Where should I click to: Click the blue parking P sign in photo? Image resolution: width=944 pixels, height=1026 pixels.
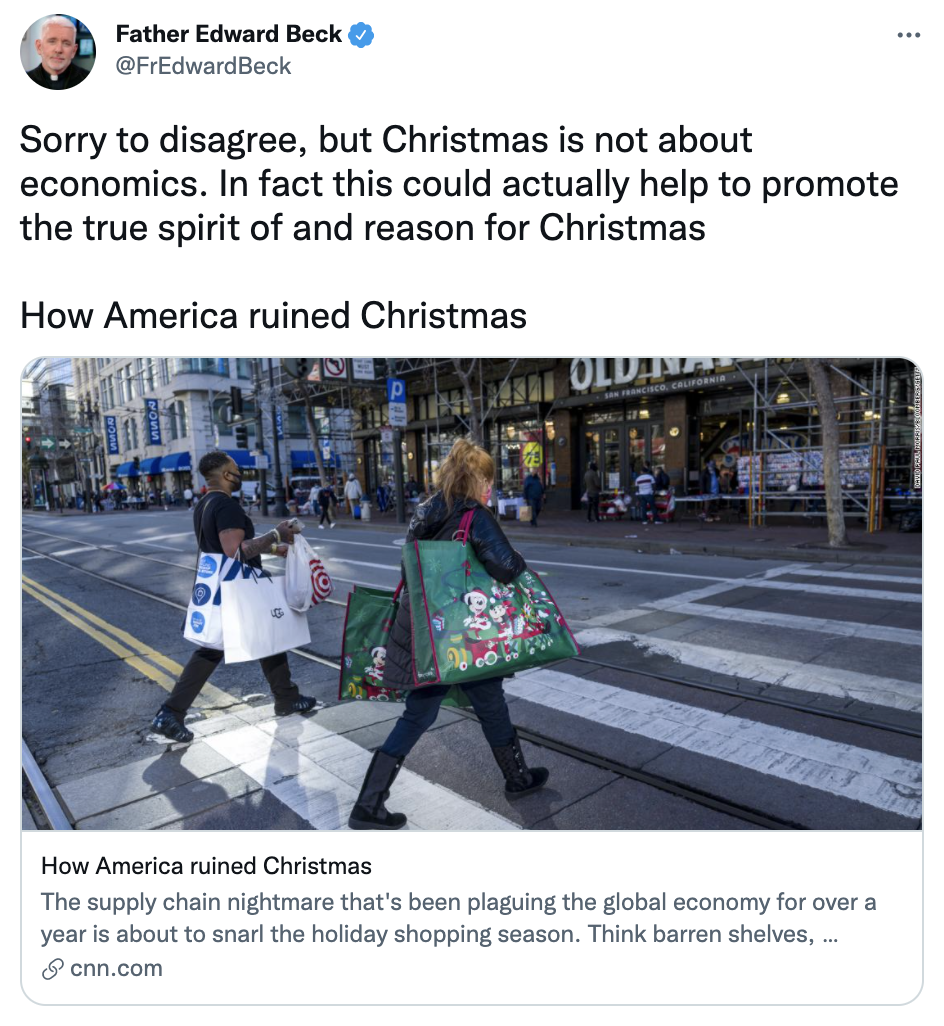[396, 391]
